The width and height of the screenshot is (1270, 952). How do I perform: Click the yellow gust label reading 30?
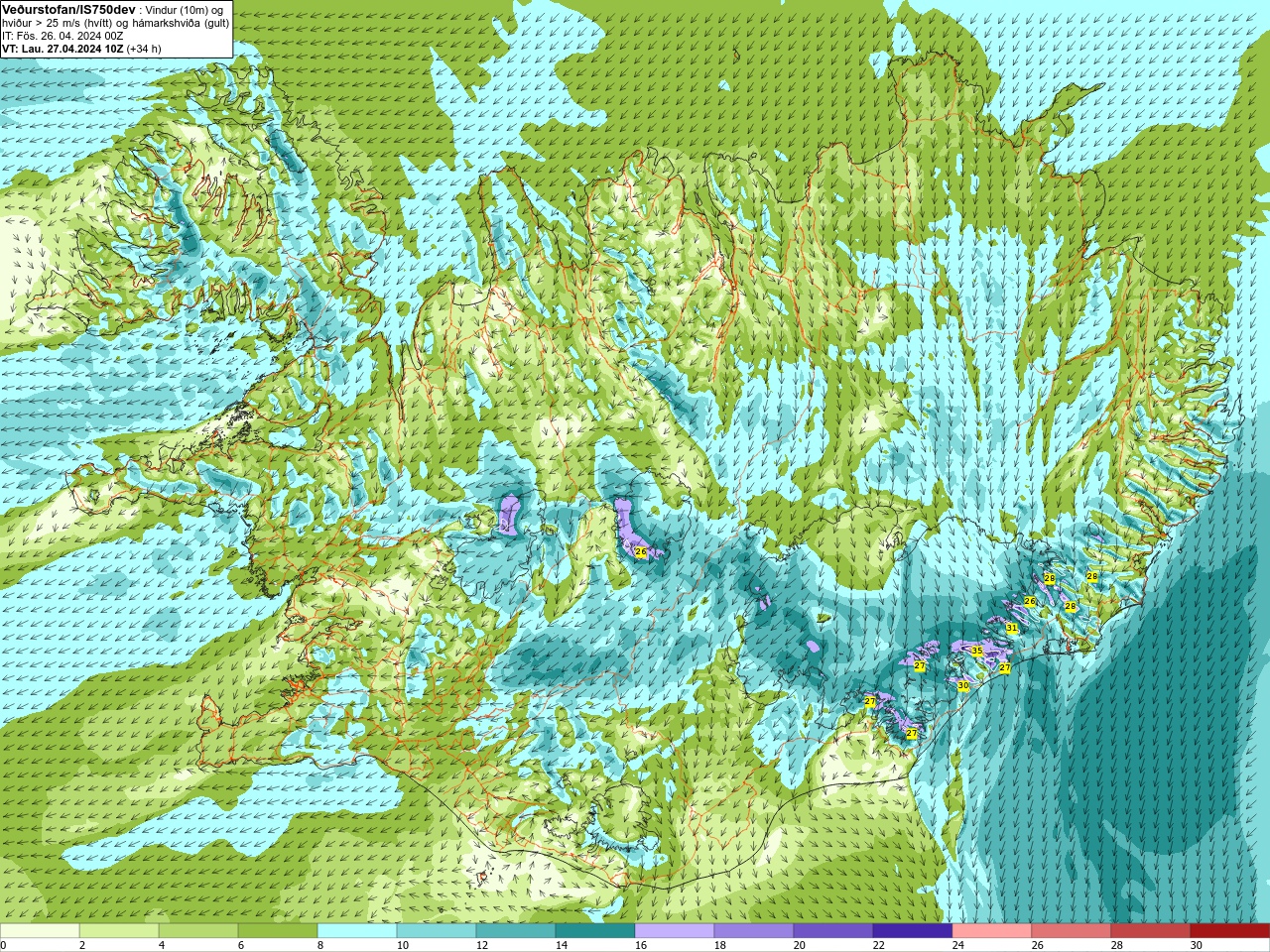point(962,685)
